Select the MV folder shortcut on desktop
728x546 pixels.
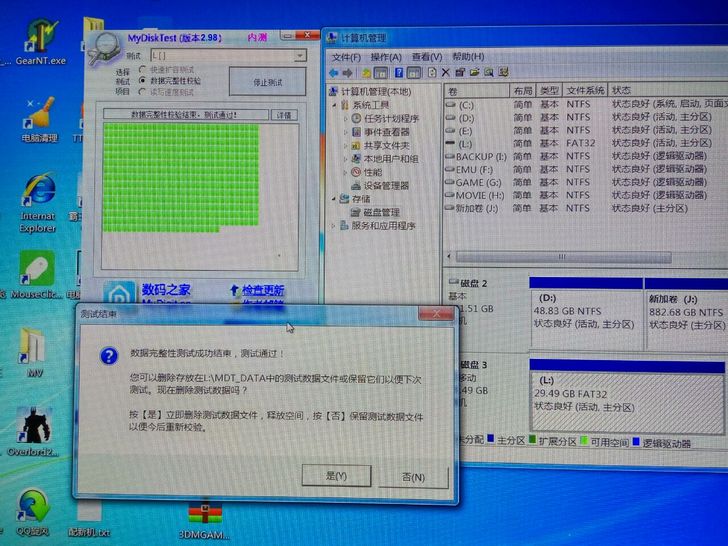coord(33,352)
